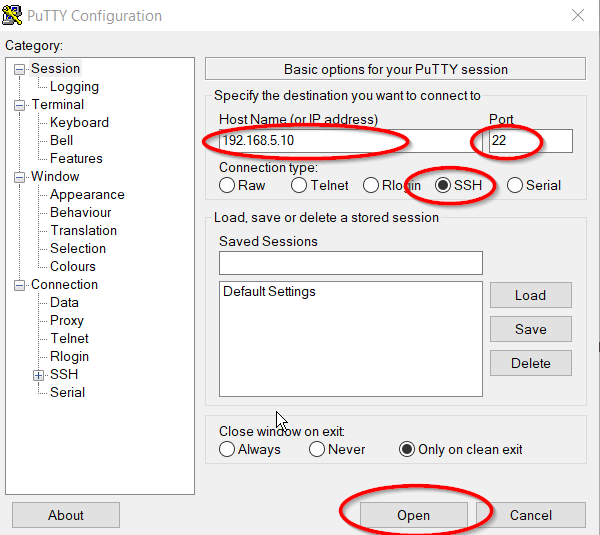Set close window on exit to Always
Image resolution: width=600 pixels, height=535 pixels.
[227, 449]
